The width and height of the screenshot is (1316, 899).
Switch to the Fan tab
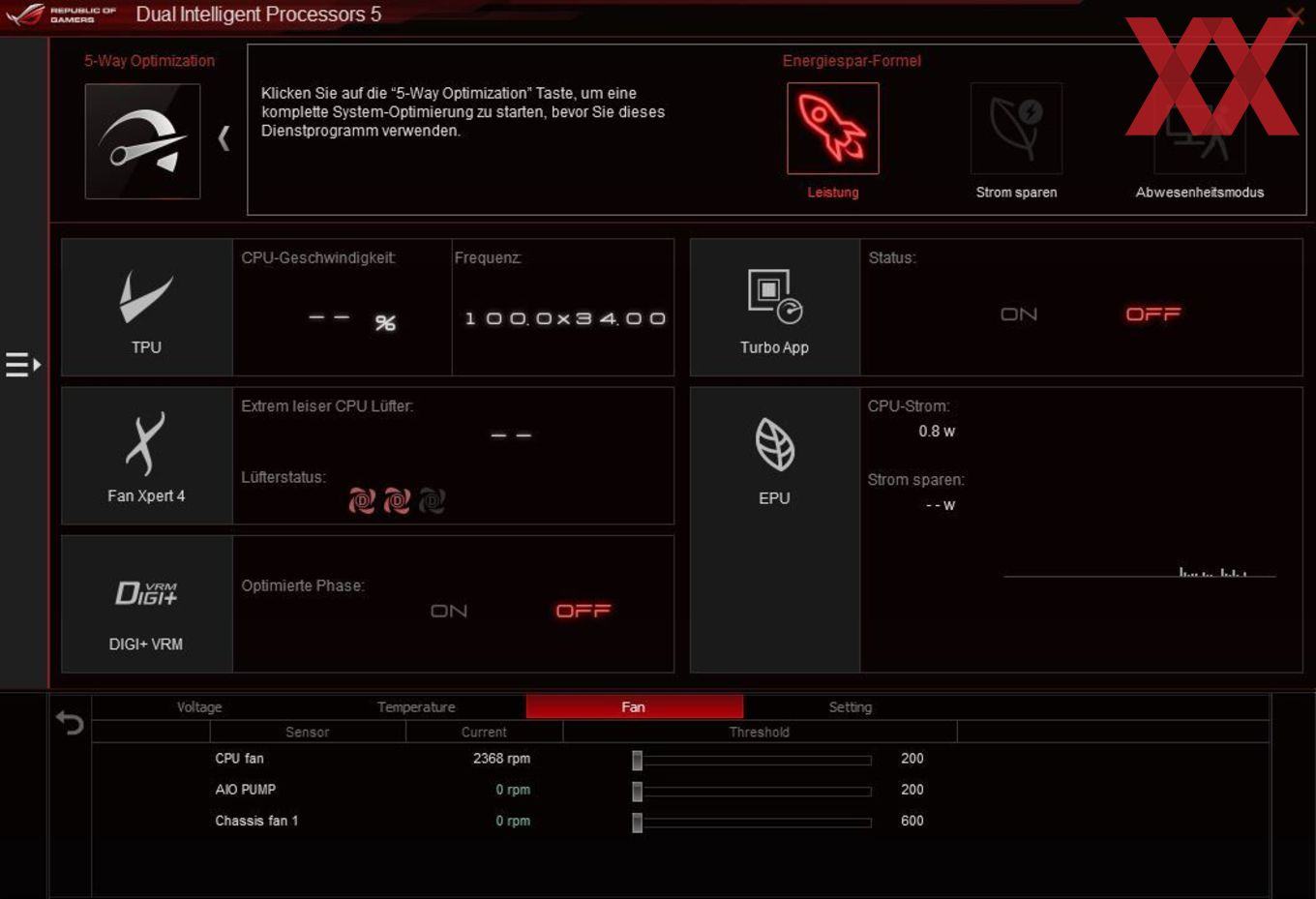[x=634, y=707]
